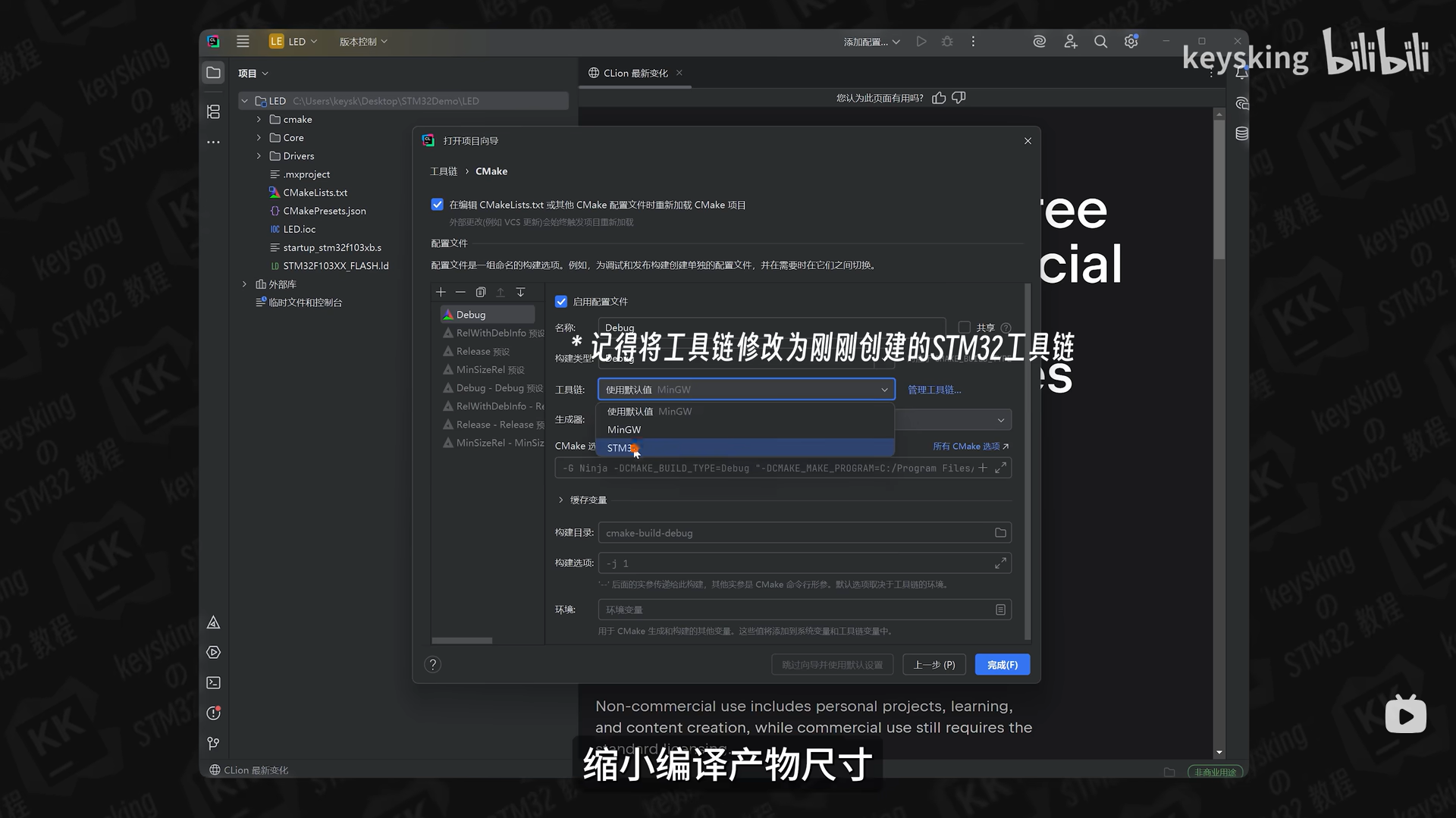This screenshot has height=818, width=1456.
Task: Show more tool windows ellipsis
Action: pyautogui.click(x=213, y=142)
